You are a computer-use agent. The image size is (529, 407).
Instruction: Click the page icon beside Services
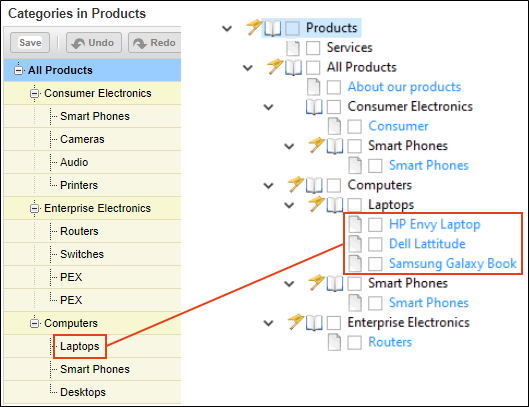pyautogui.click(x=293, y=48)
